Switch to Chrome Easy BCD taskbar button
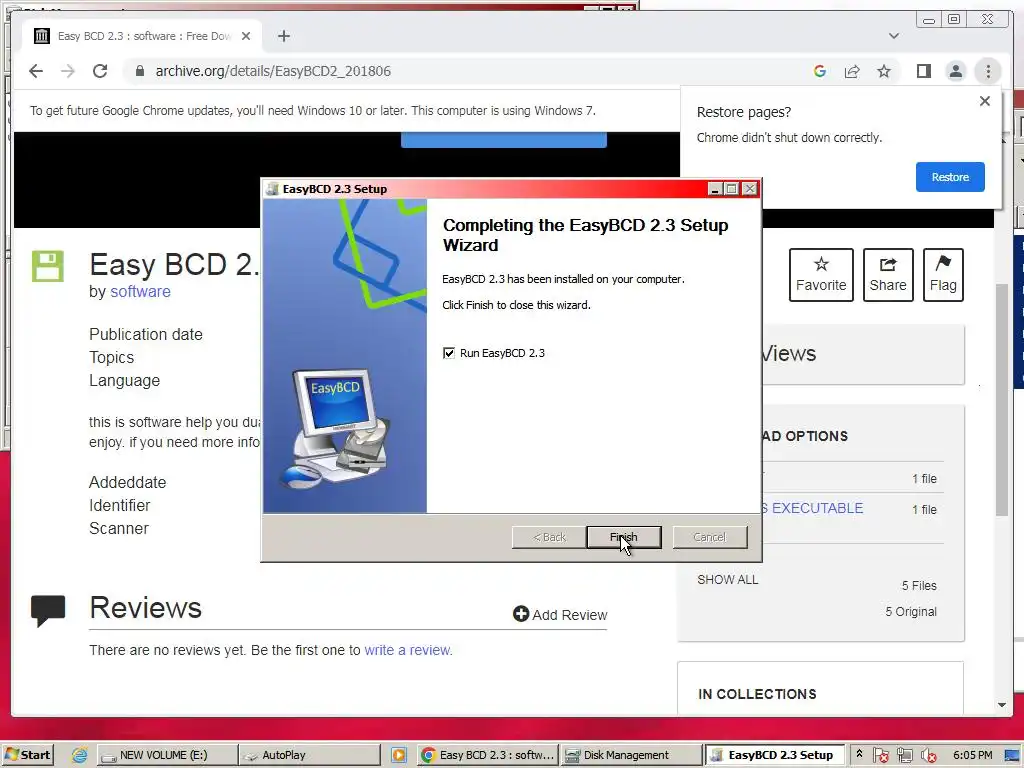 click(x=488, y=755)
